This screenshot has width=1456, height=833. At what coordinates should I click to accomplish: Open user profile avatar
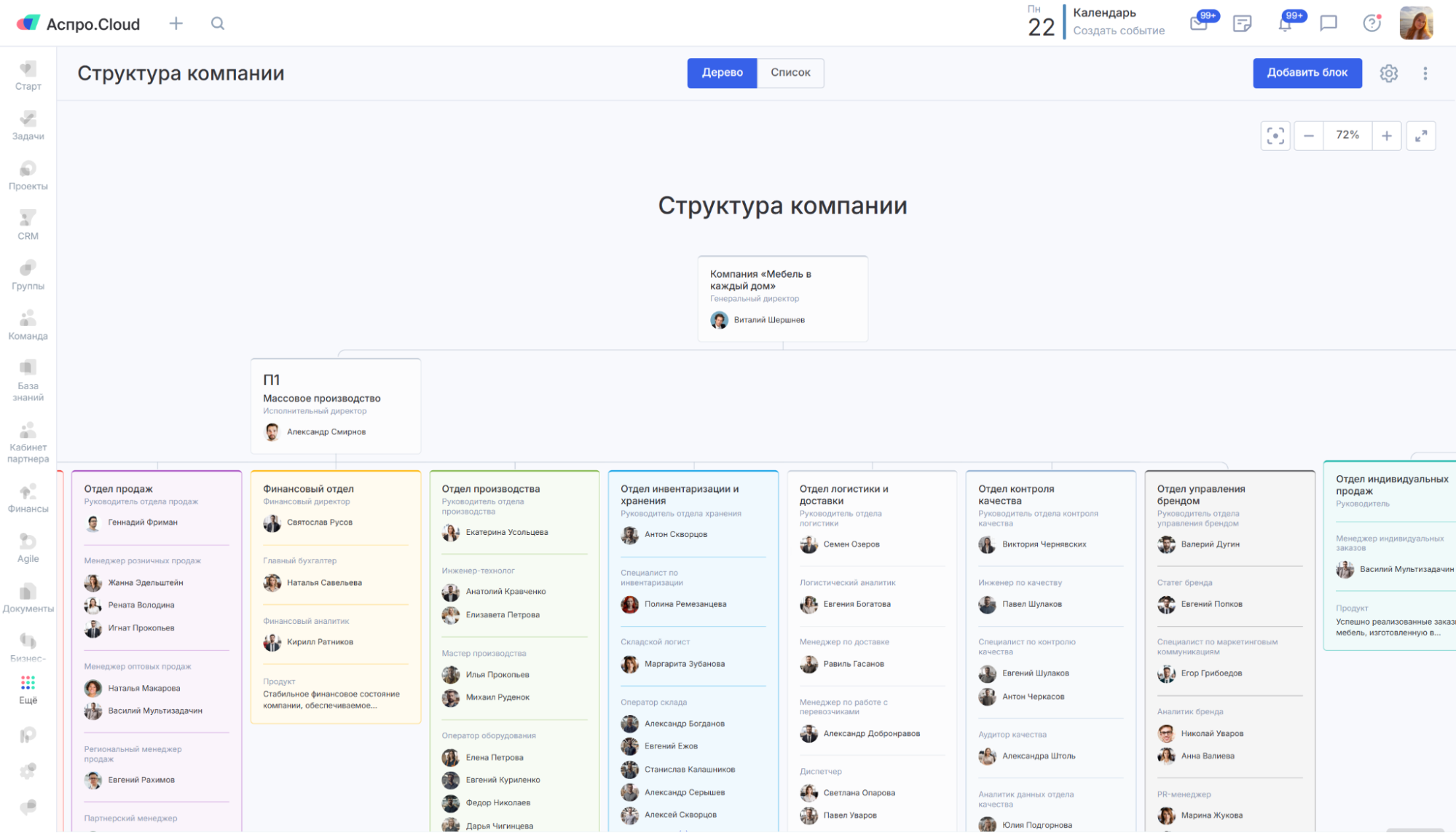pyautogui.click(x=1416, y=23)
